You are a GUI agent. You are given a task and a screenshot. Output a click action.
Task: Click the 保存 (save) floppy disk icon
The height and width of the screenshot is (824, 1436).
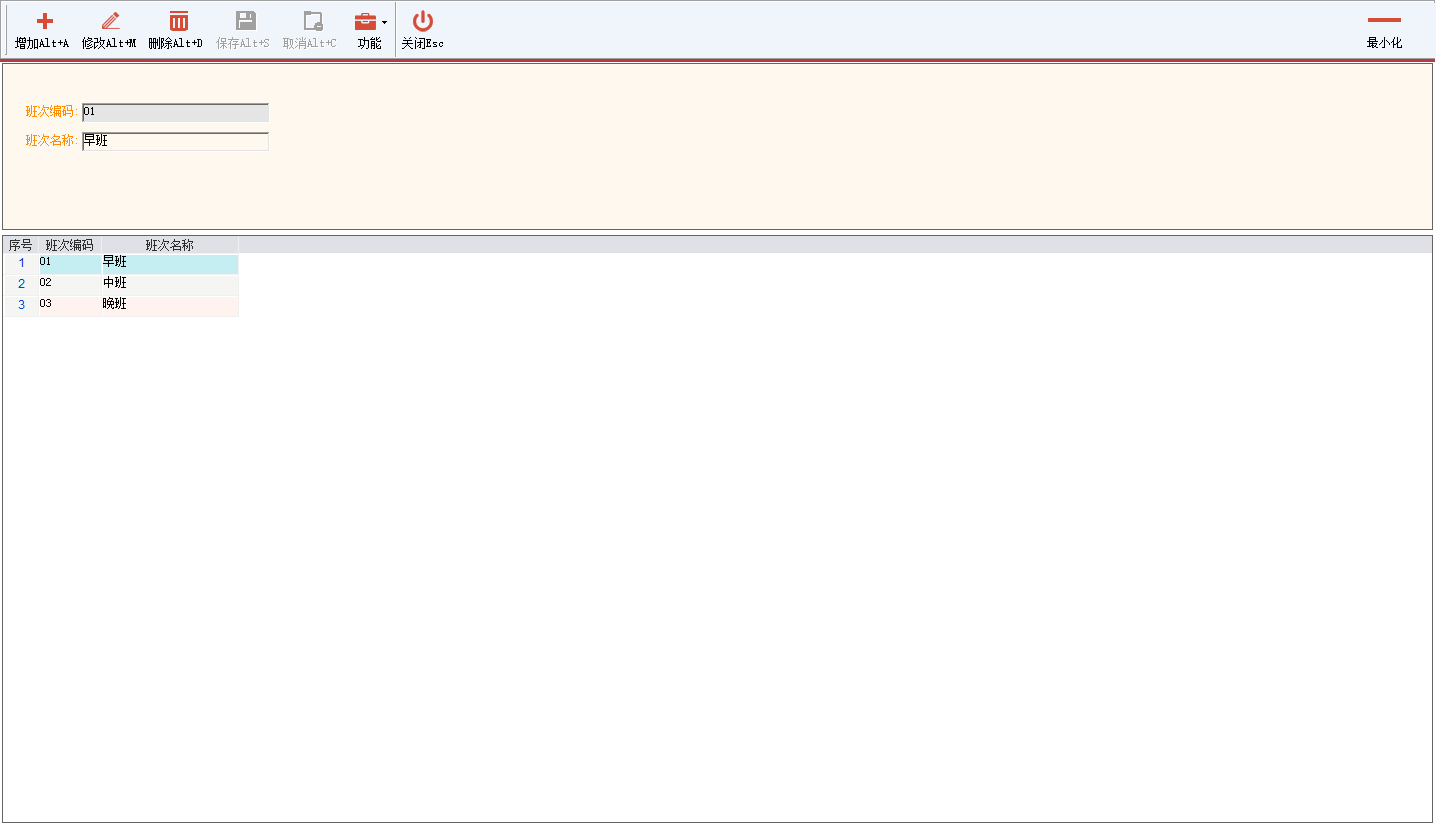(x=245, y=21)
